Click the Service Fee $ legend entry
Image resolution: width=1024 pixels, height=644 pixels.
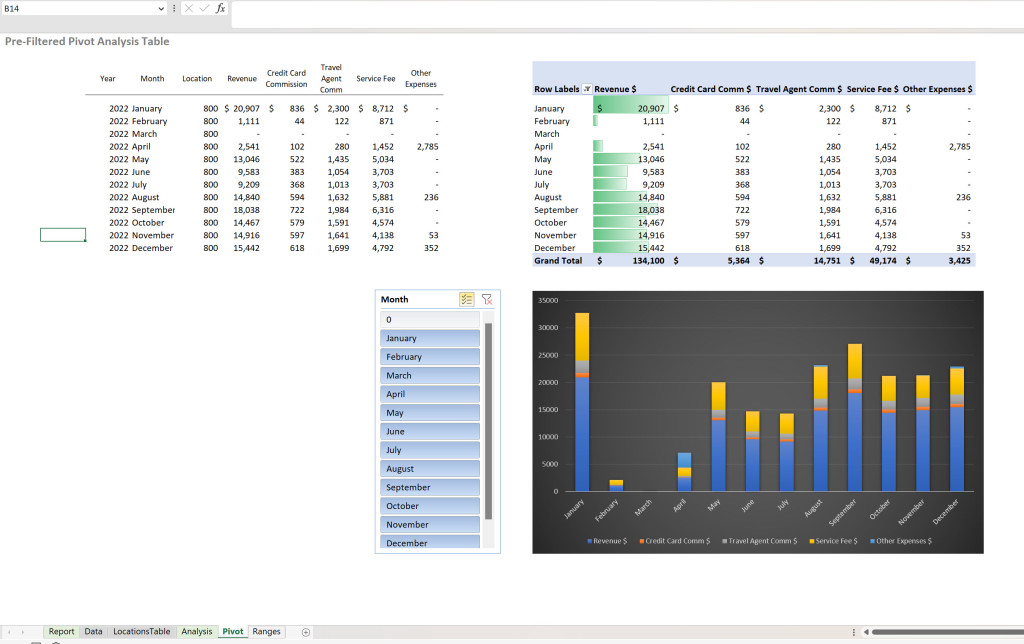point(833,541)
